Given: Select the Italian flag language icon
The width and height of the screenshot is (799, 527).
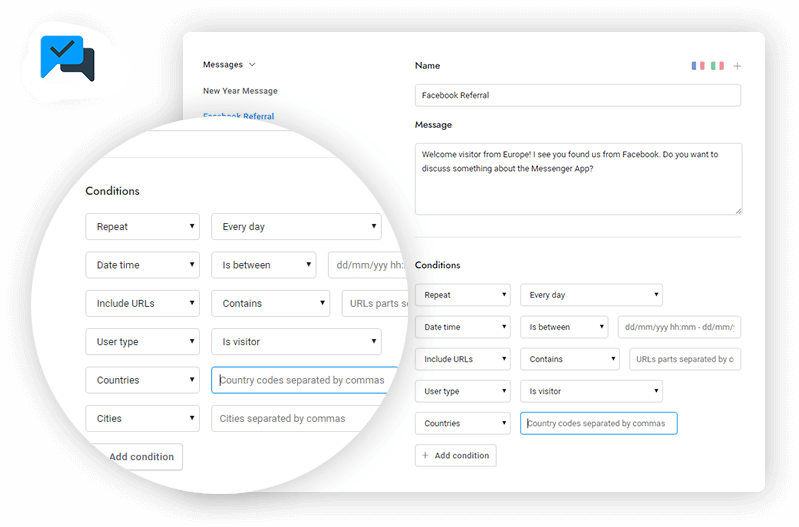Looking at the screenshot, I should pyautogui.click(x=717, y=66).
